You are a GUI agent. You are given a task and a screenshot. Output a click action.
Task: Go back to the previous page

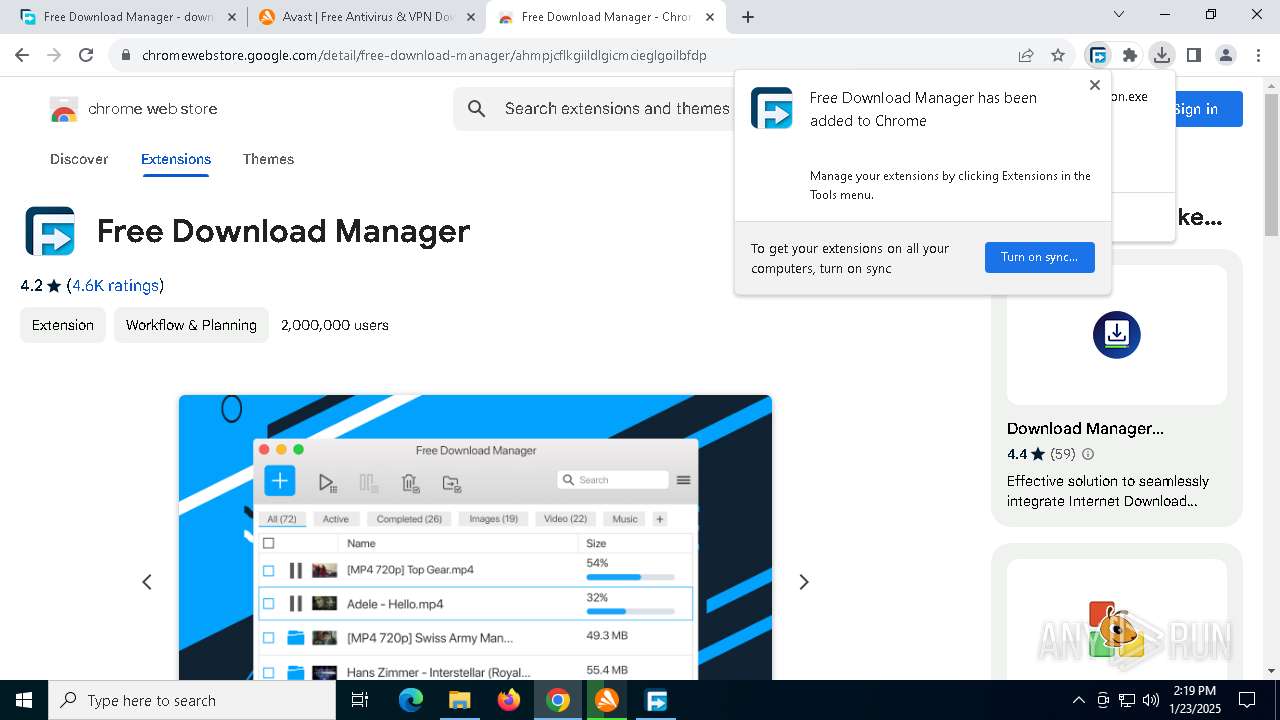[x=22, y=55]
